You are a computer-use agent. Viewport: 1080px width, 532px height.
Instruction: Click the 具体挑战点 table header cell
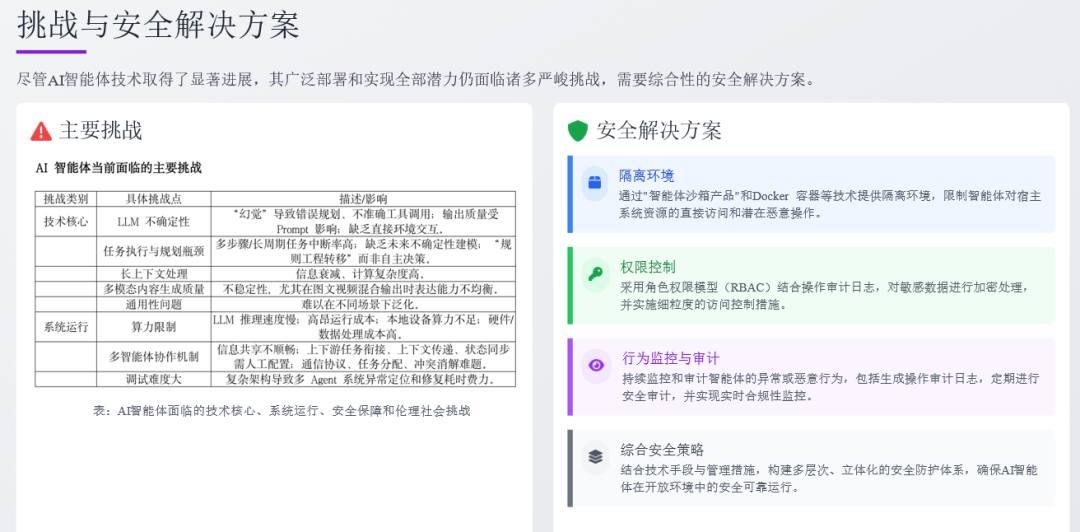click(154, 198)
